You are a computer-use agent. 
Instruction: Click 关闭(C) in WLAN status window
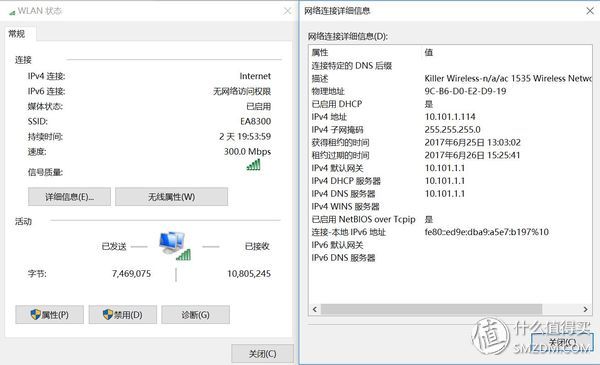pyautogui.click(x=262, y=354)
